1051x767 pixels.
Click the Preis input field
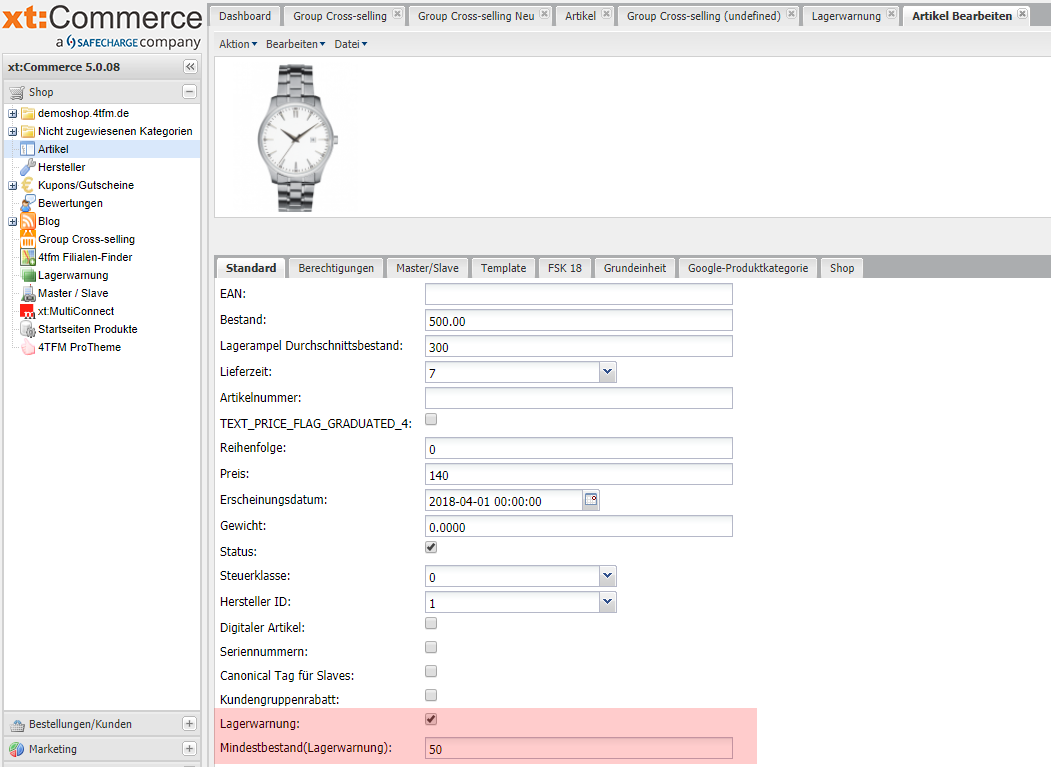click(578, 475)
